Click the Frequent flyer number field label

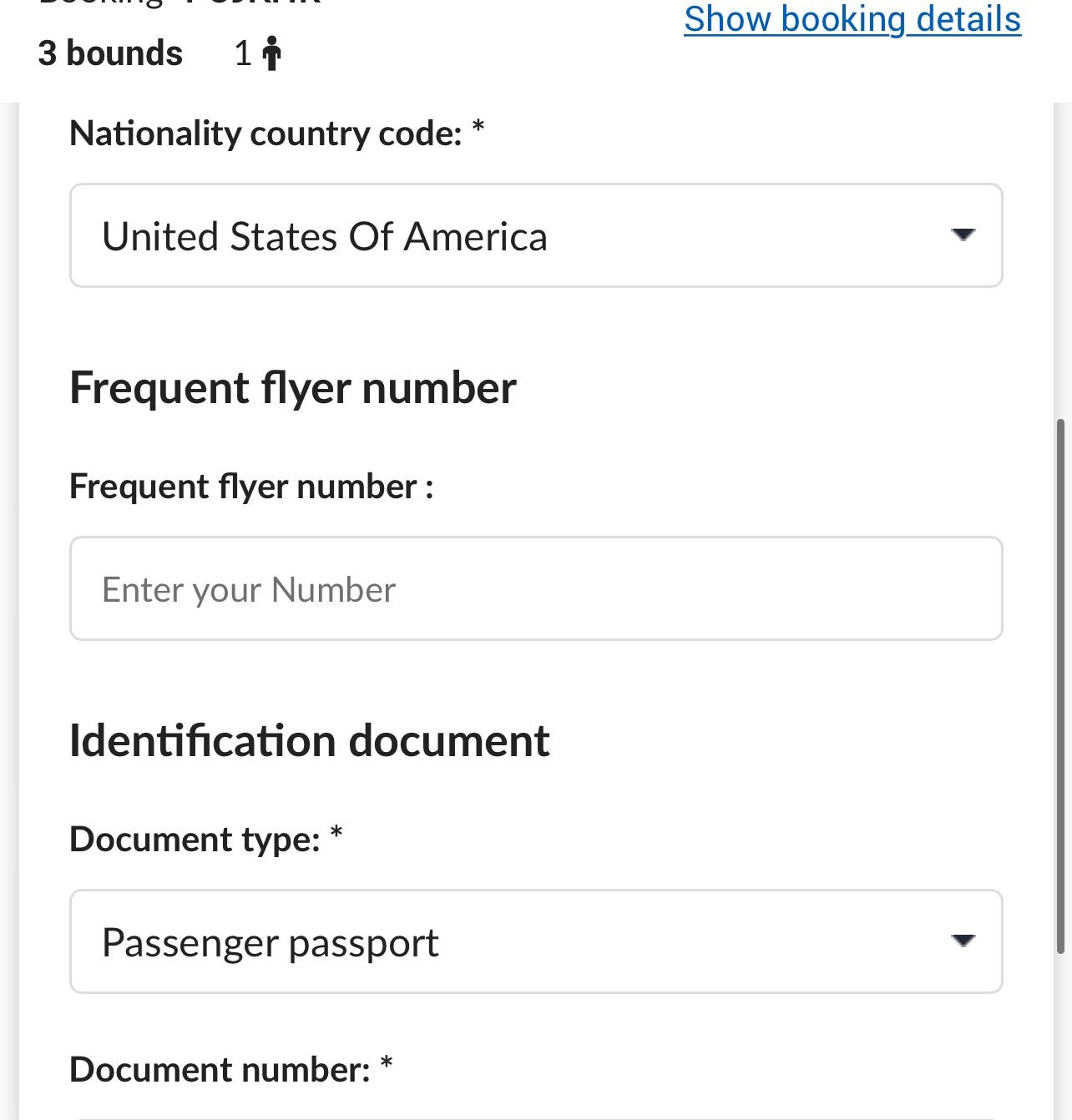tap(250, 487)
